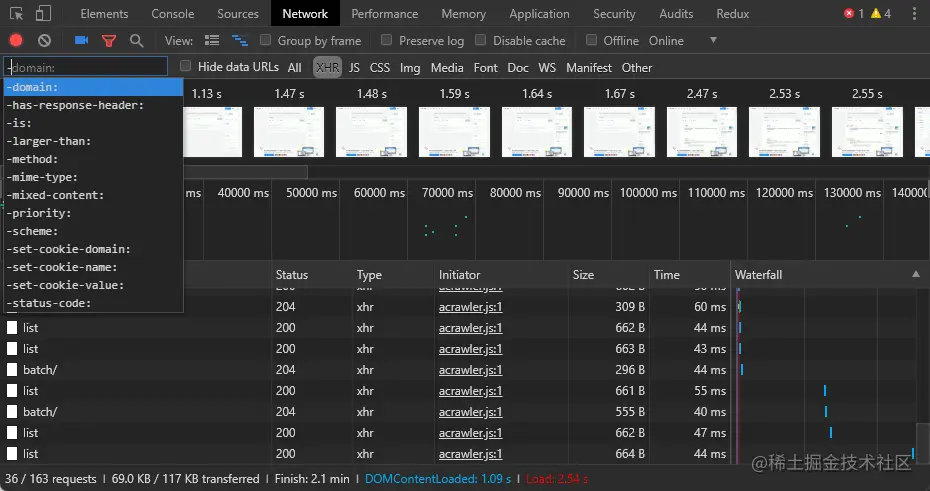The width and height of the screenshot is (930, 491).
Task: Click Waterfall column sort arrow
Action: coord(916,274)
